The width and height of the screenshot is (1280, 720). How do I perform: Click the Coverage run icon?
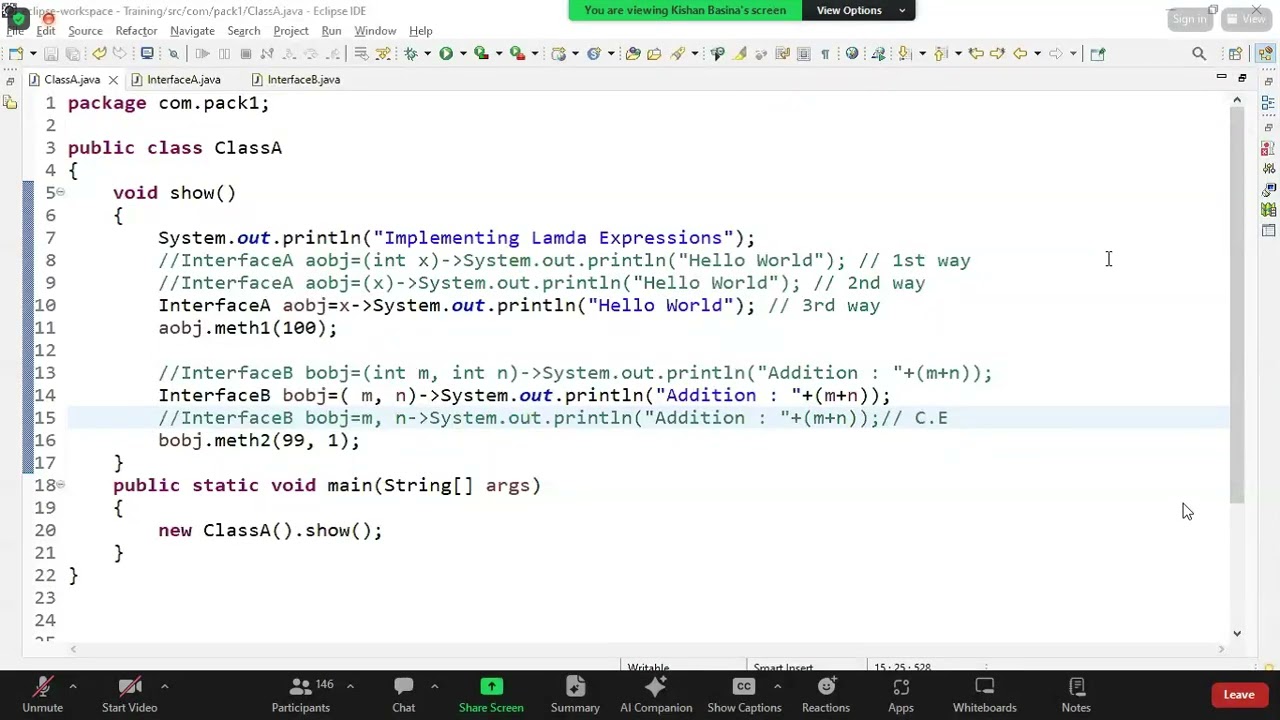tap(481, 53)
